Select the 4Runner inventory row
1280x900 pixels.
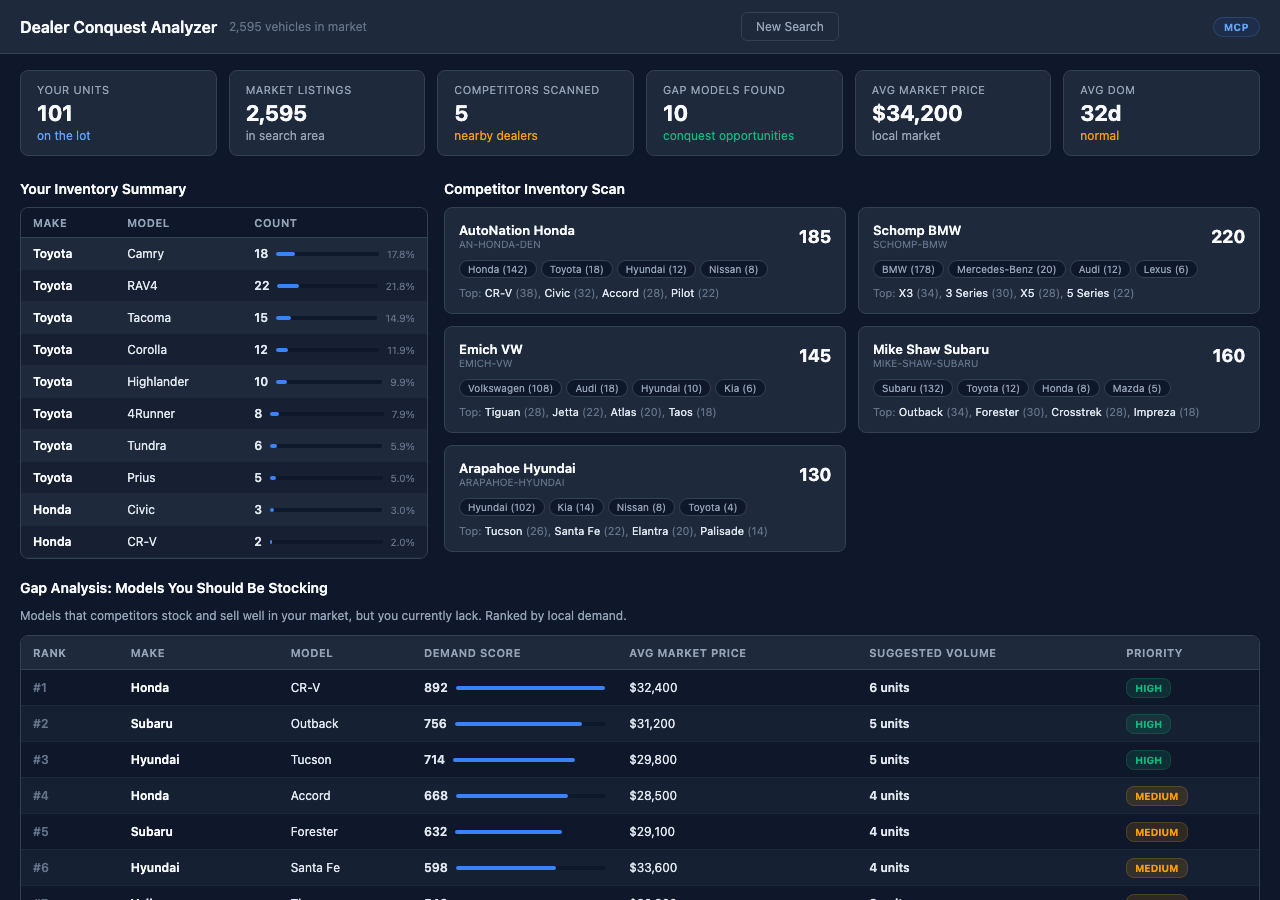tap(224, 414)
